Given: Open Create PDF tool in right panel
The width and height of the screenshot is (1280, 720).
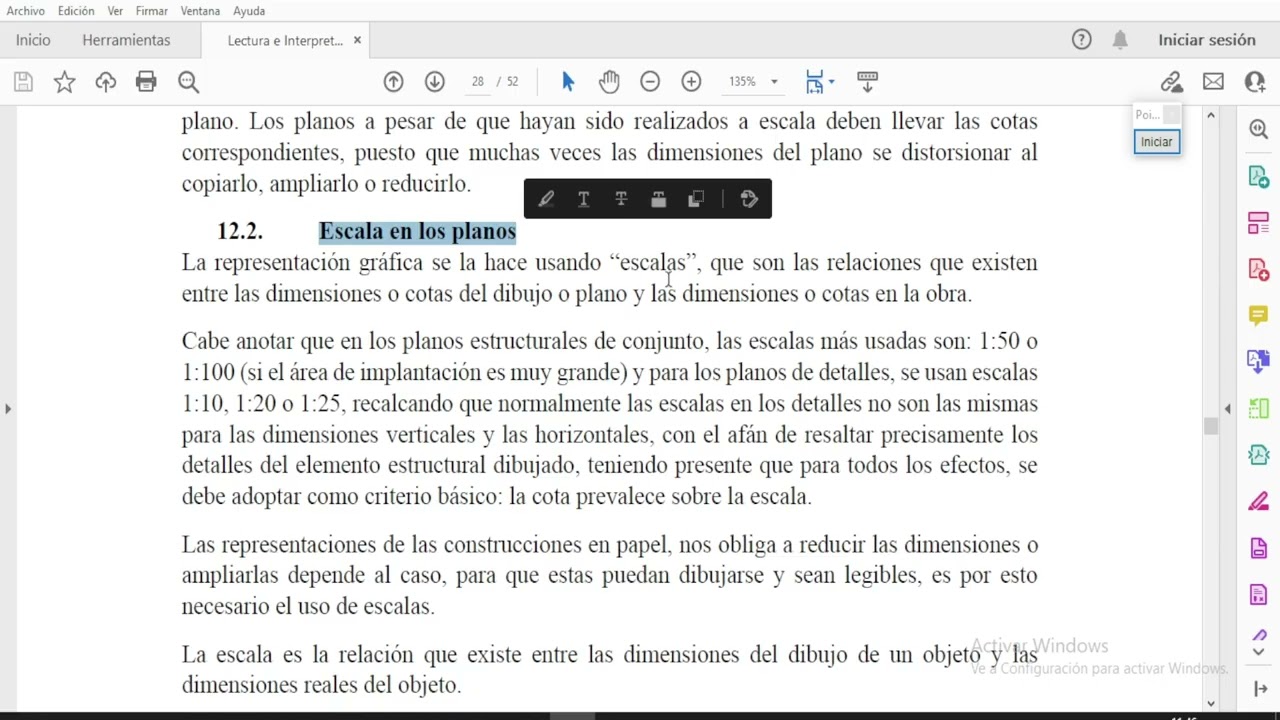Looking at the screenshot, I should pos(1258,269).
